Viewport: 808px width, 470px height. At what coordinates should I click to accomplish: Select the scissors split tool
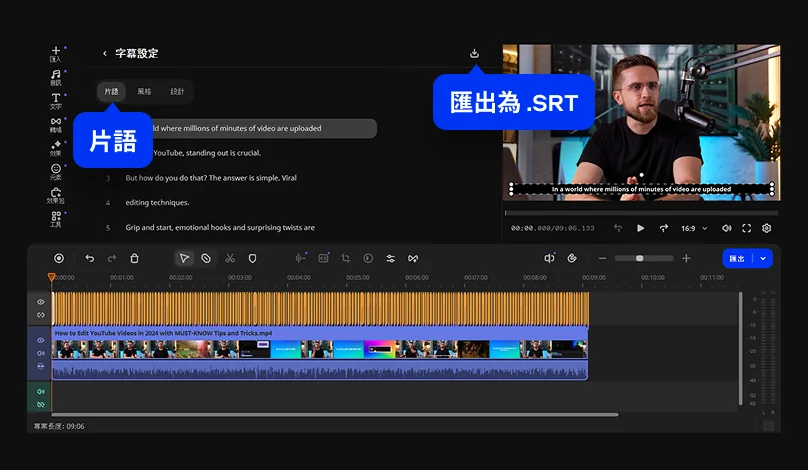pos(230,258)
